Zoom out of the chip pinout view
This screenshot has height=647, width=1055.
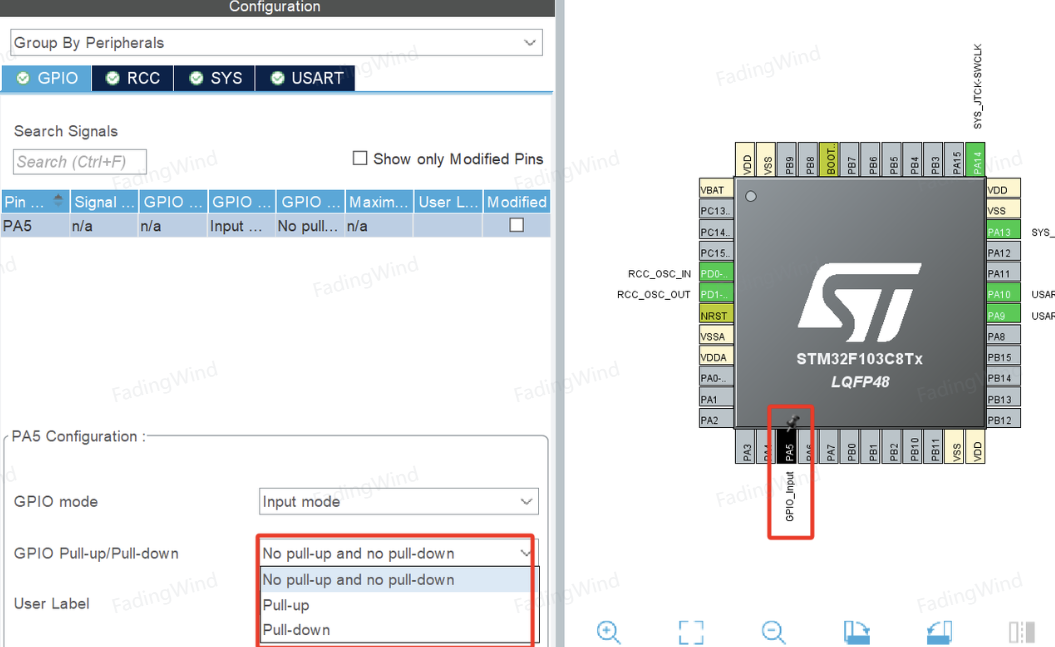pyautogui.click(x=774, y=632)
